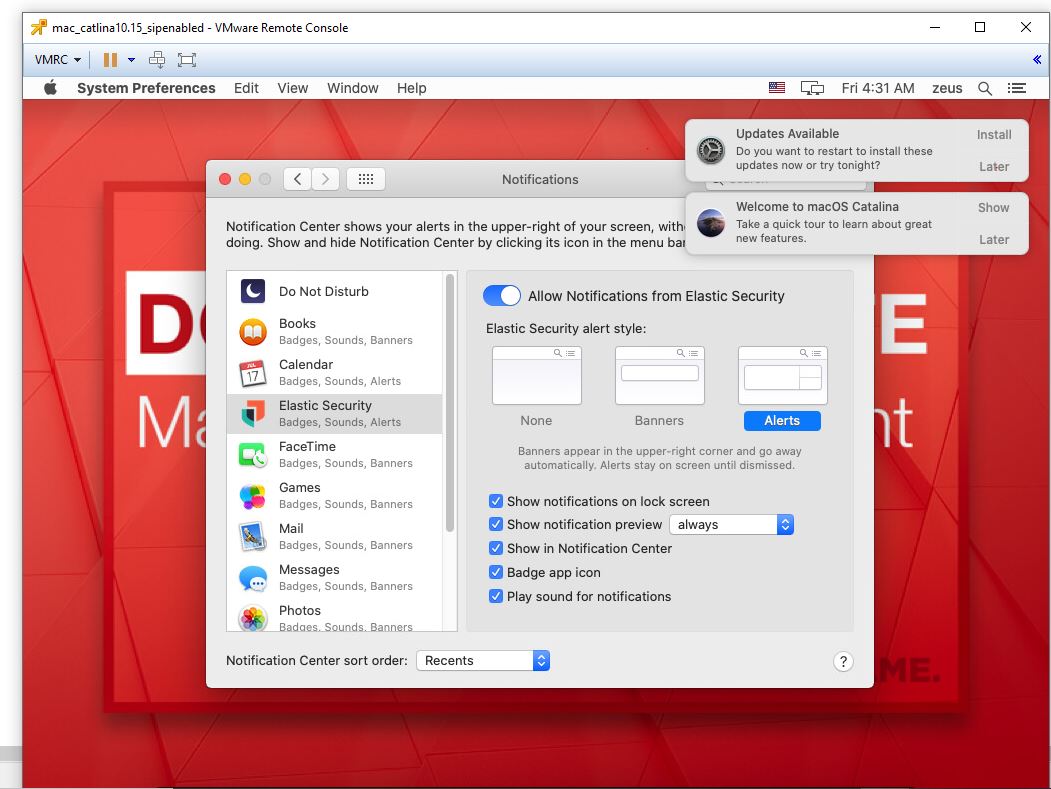Select Messages in the notifications list
The width and height of the screenshot is (1051, 789).
tap(309, 577)
